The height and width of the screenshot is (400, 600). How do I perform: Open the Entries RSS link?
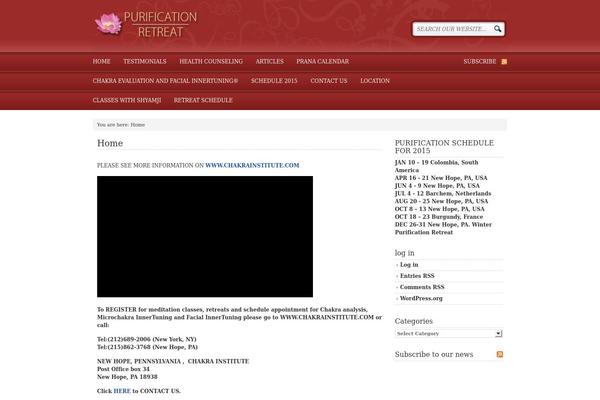[x=417, y=276]
